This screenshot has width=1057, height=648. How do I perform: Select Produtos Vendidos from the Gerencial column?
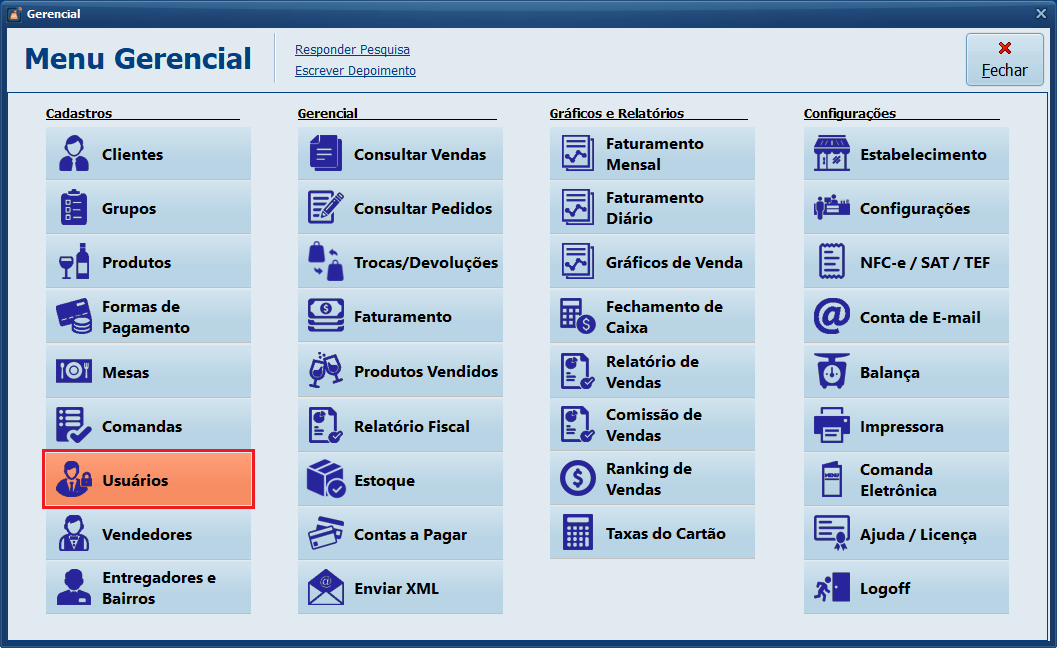(x=400, y=371)
